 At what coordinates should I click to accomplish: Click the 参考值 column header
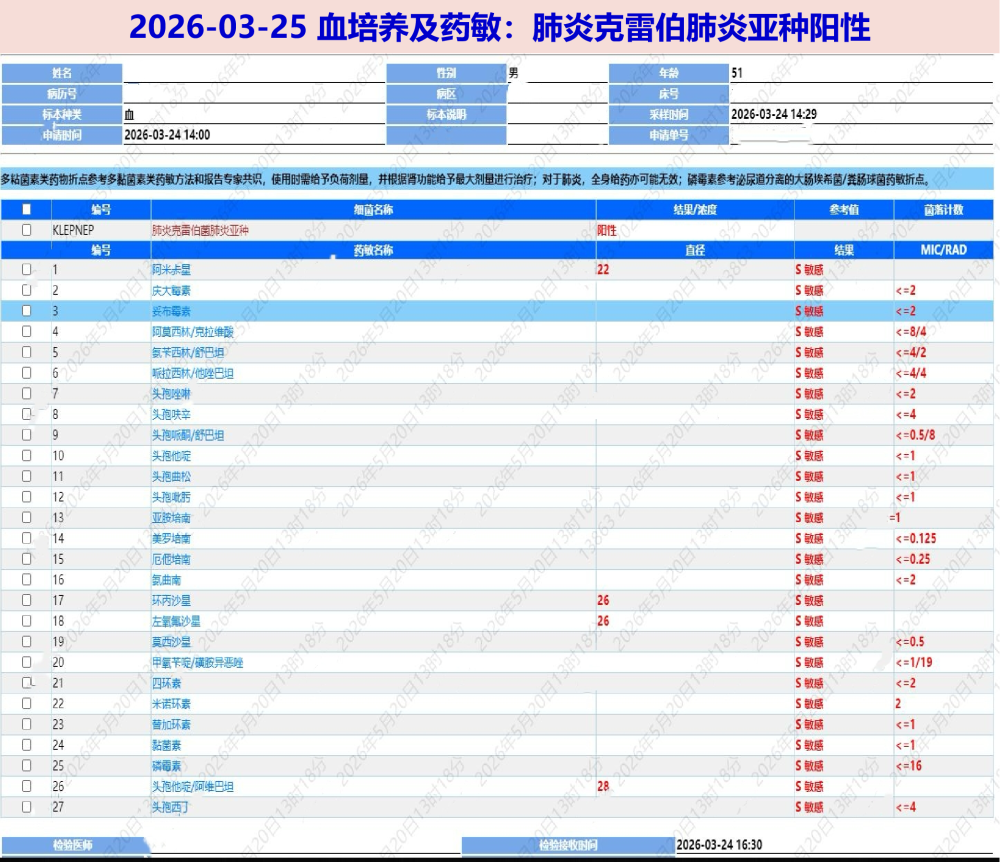(x=844, y=210)
